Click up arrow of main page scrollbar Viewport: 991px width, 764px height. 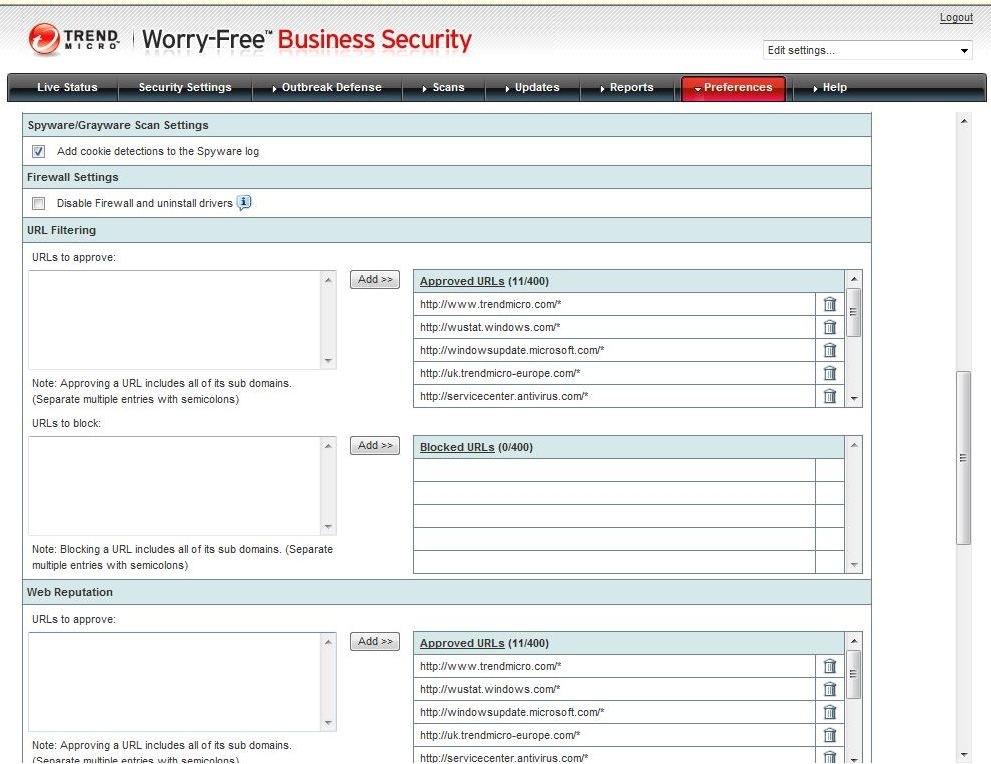pos(964,121)
